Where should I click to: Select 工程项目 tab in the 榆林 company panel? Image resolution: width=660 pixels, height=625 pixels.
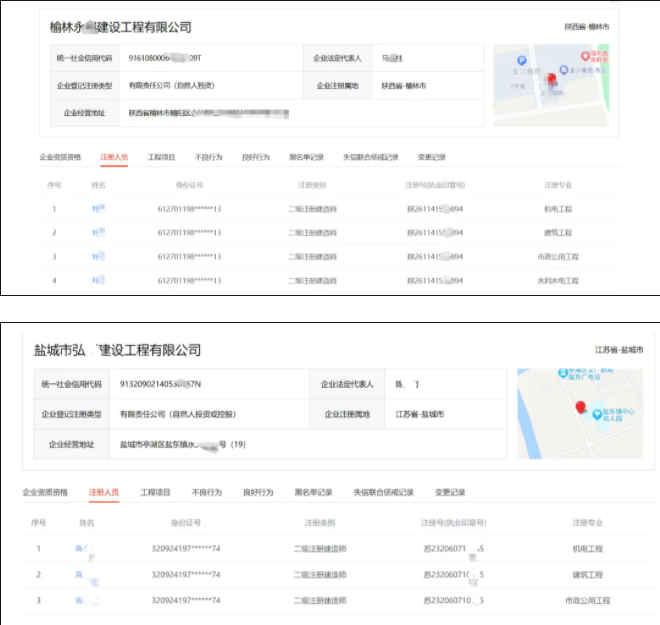pos(162,157)
